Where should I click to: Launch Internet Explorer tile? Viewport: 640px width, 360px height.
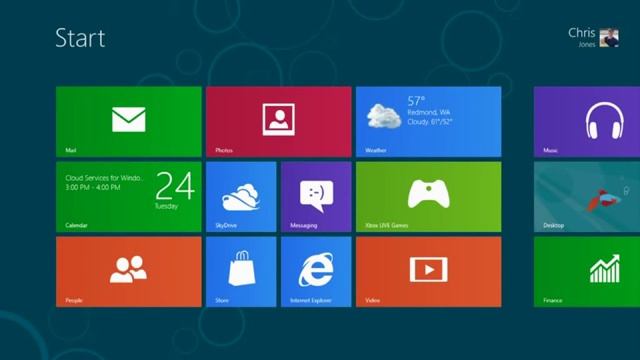tap(316, 272)
